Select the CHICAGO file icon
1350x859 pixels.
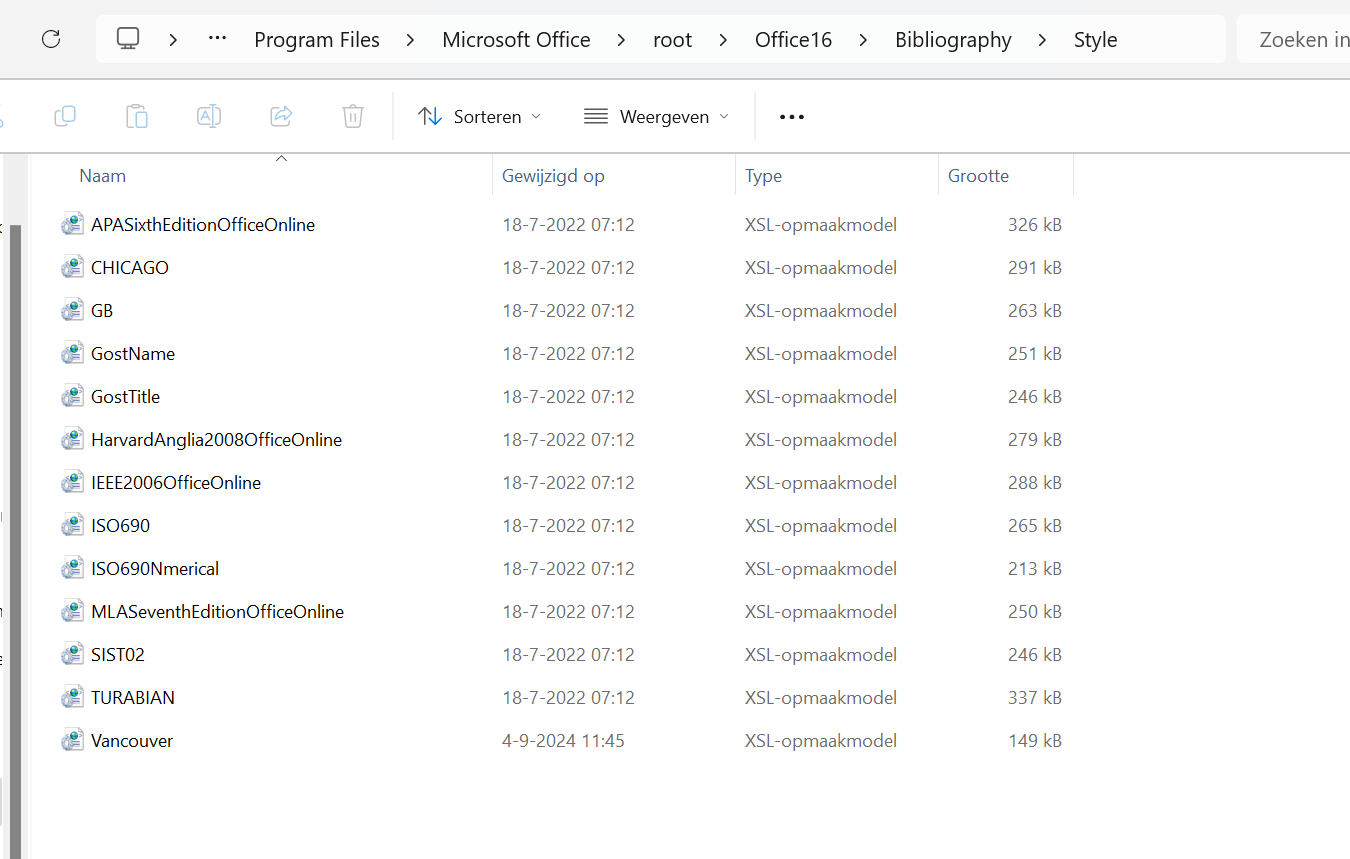[72, 268]
